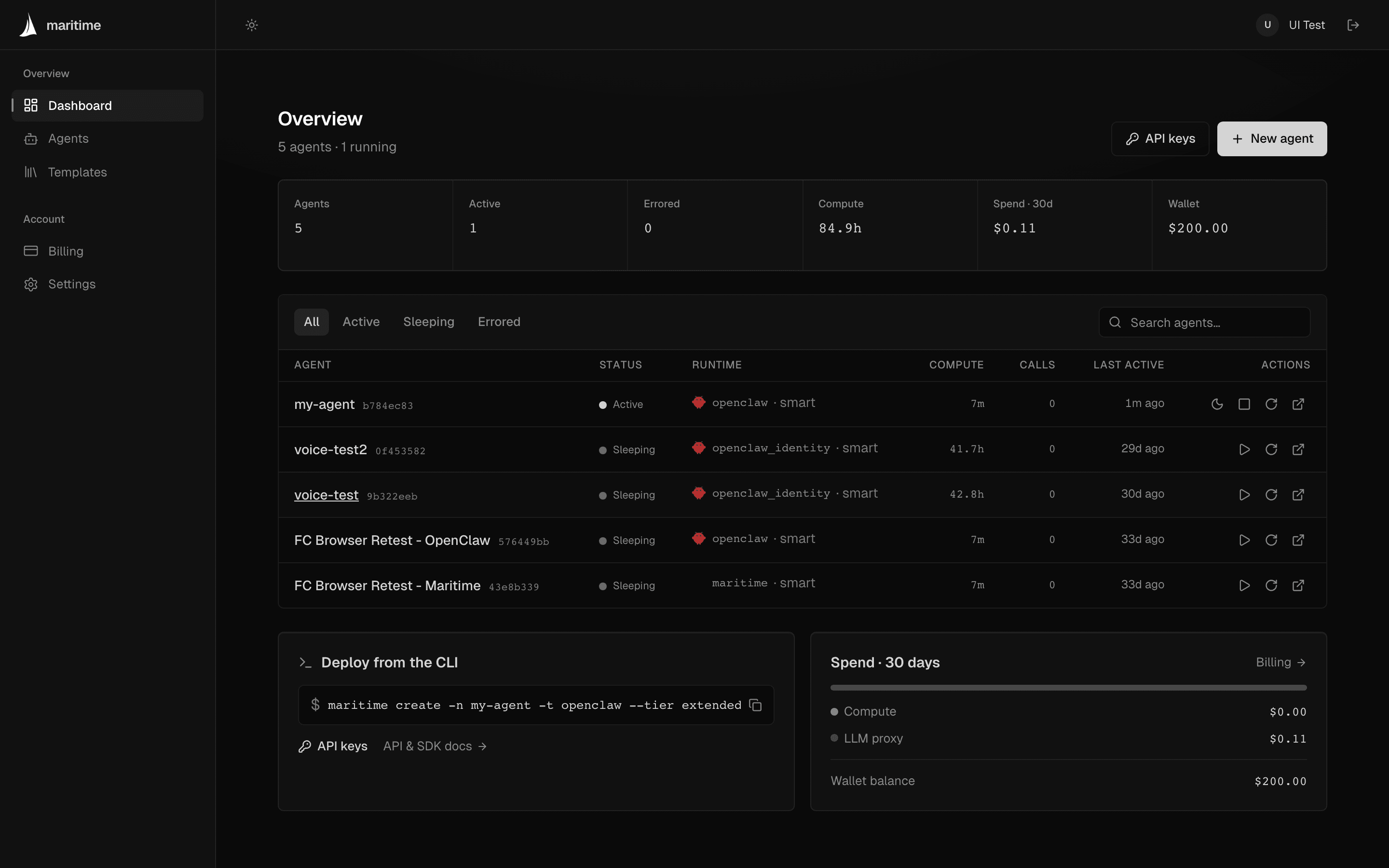
Task: Click the Spend 30 days progress bar
Action: 1068,687
